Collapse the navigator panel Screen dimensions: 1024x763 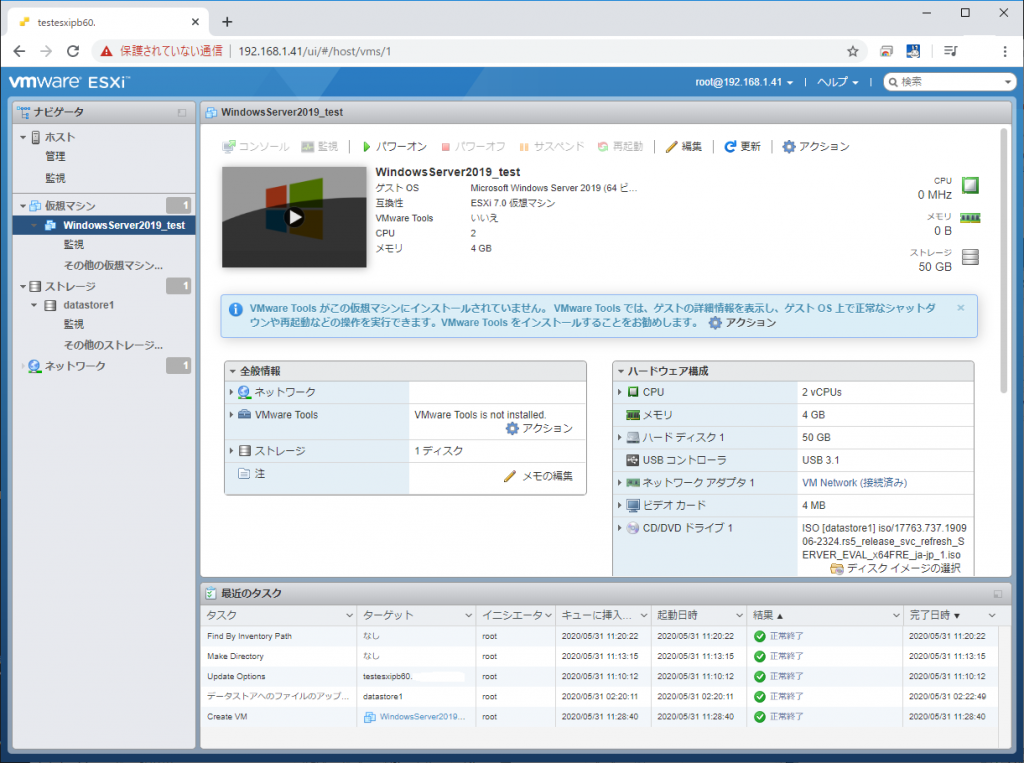[182, 113]
